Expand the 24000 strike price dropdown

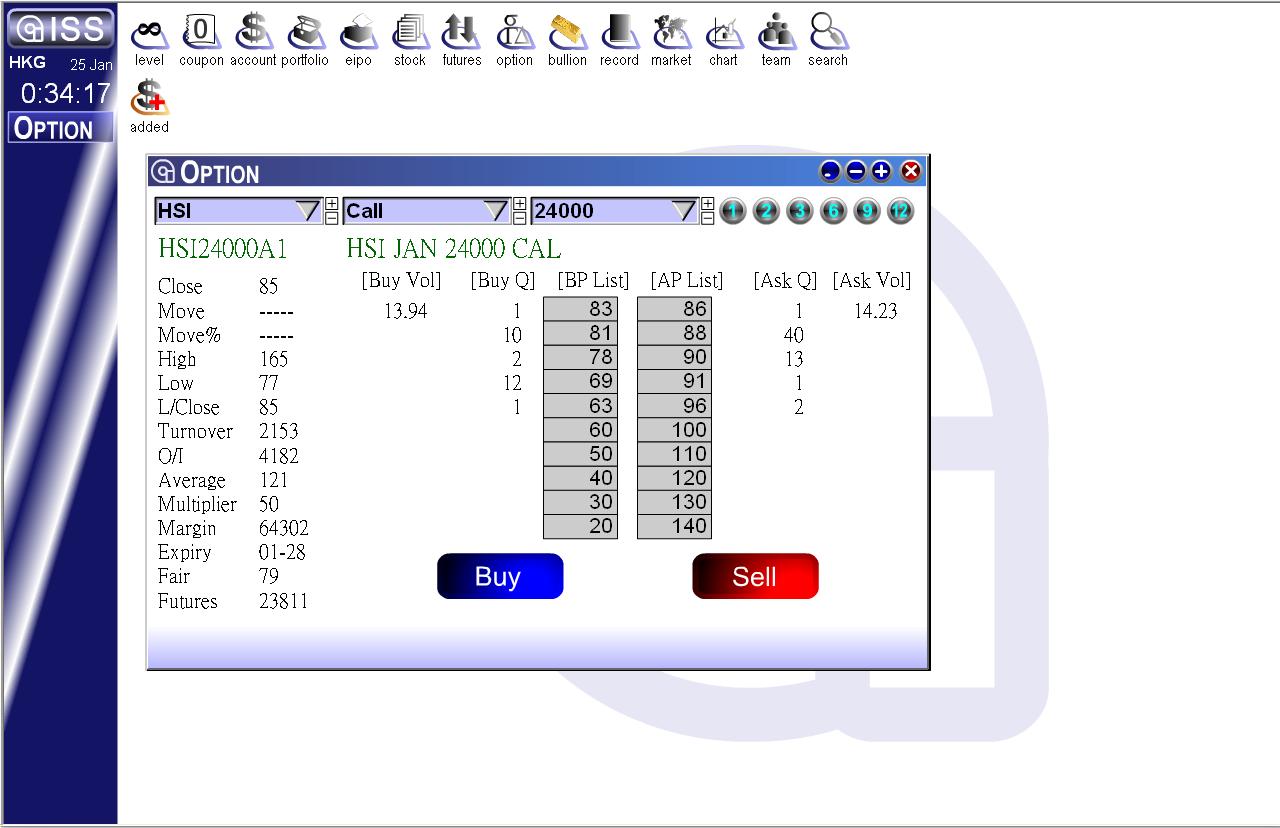[683, 211]
